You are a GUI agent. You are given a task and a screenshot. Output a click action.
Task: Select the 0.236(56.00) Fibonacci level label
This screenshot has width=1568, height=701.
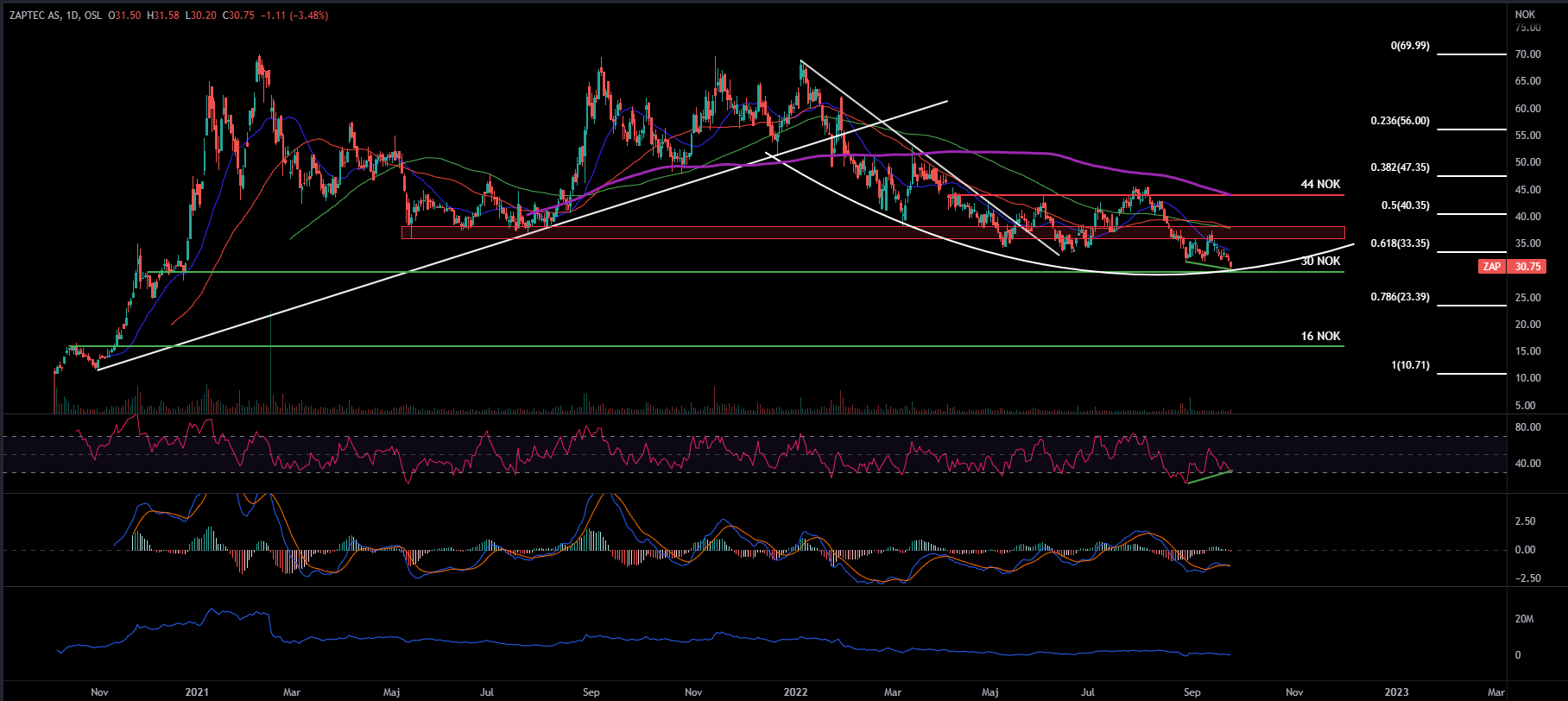(x=1400, y=121)
